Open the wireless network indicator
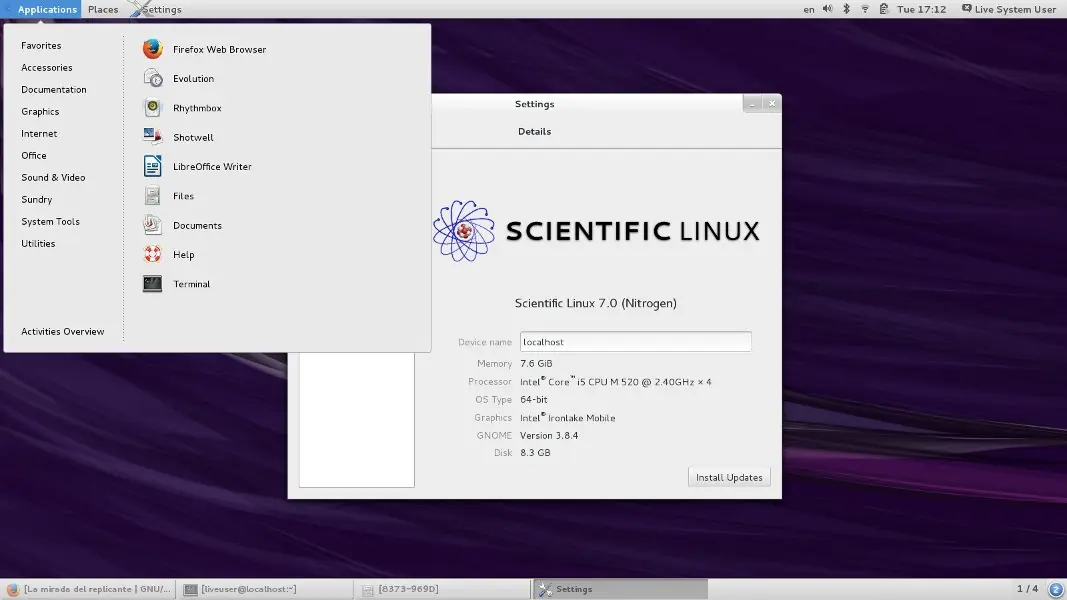1067x600 pixels. pos(865,9)
